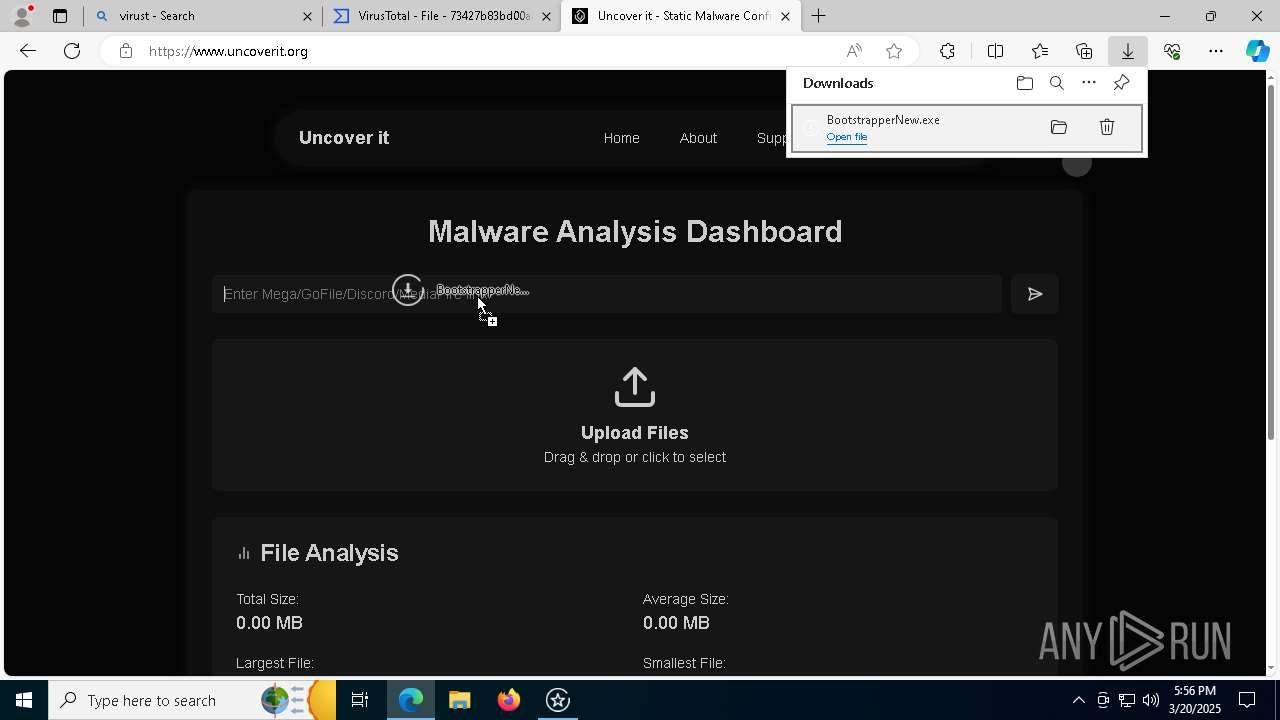1280x720 pixels.
Task: Open volume control in tray
Action: (x=1151, y=700)
